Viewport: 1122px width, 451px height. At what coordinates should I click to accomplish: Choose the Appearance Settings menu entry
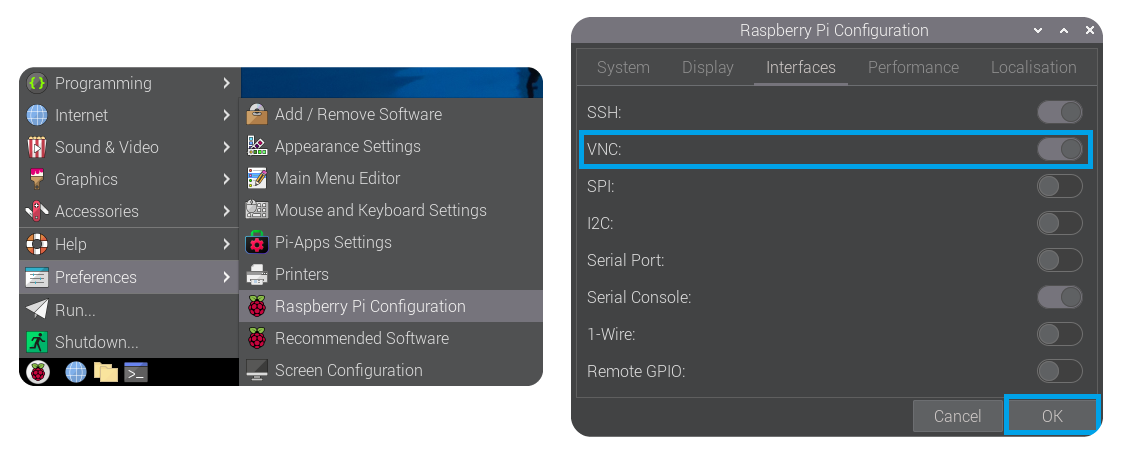point(391,146)
